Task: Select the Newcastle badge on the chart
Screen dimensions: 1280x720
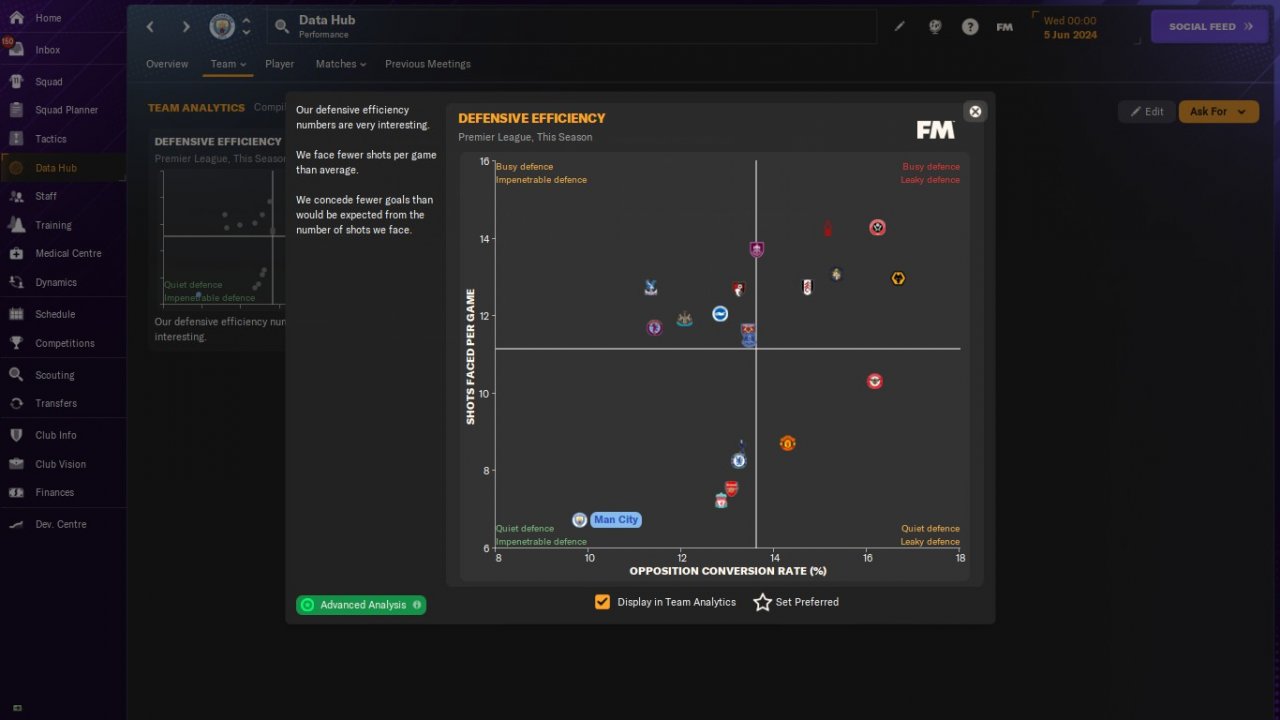Action: coord(684,320)
